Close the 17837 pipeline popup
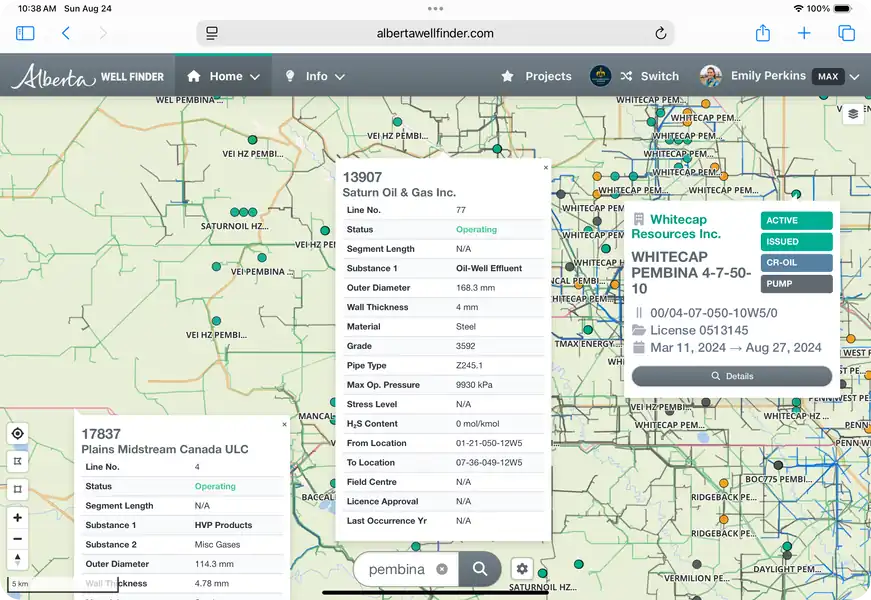The width and height of the screenshot is (871, 600). coord(284,424)
